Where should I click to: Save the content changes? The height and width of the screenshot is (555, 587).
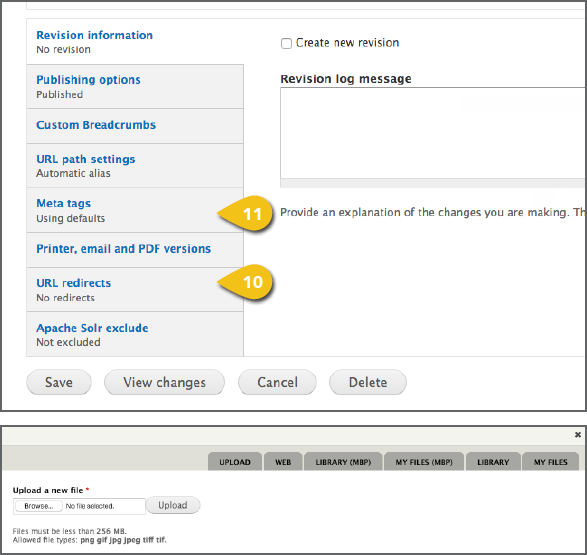[x=59, y=382]
